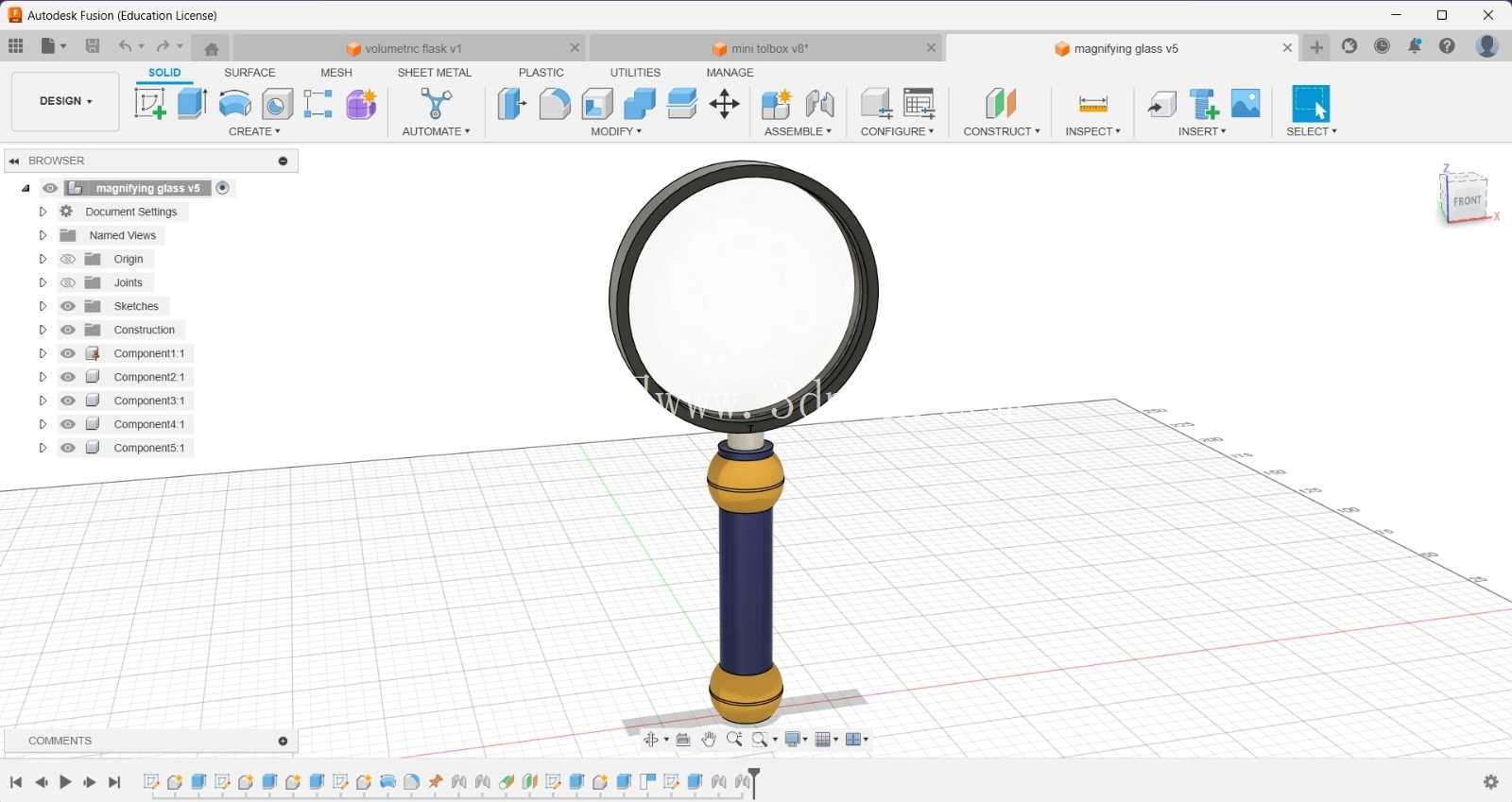Viewport: 1512px width, 802px height.
Task: Select the Create Sketch tool
Action: click(x=150, y=103)
